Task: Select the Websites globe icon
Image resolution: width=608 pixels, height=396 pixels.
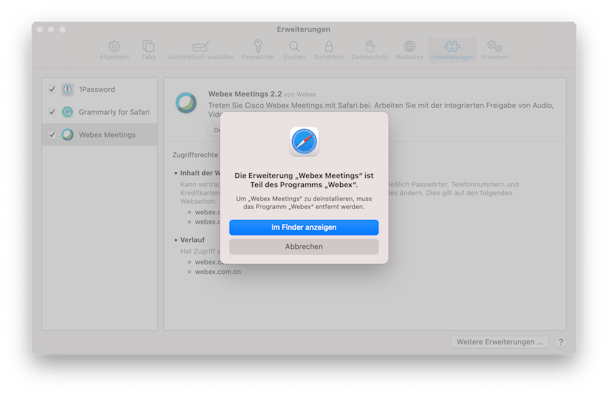Action: [409, 47]
